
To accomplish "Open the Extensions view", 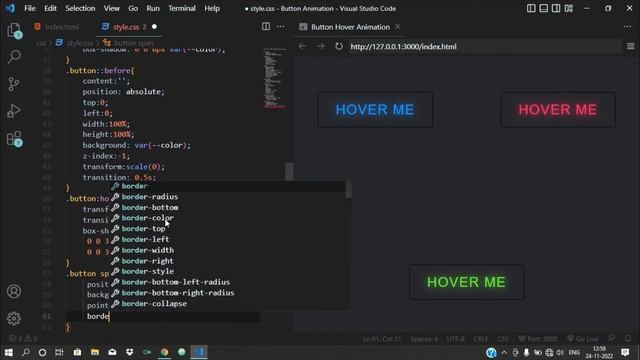I will tap(14, 139).
